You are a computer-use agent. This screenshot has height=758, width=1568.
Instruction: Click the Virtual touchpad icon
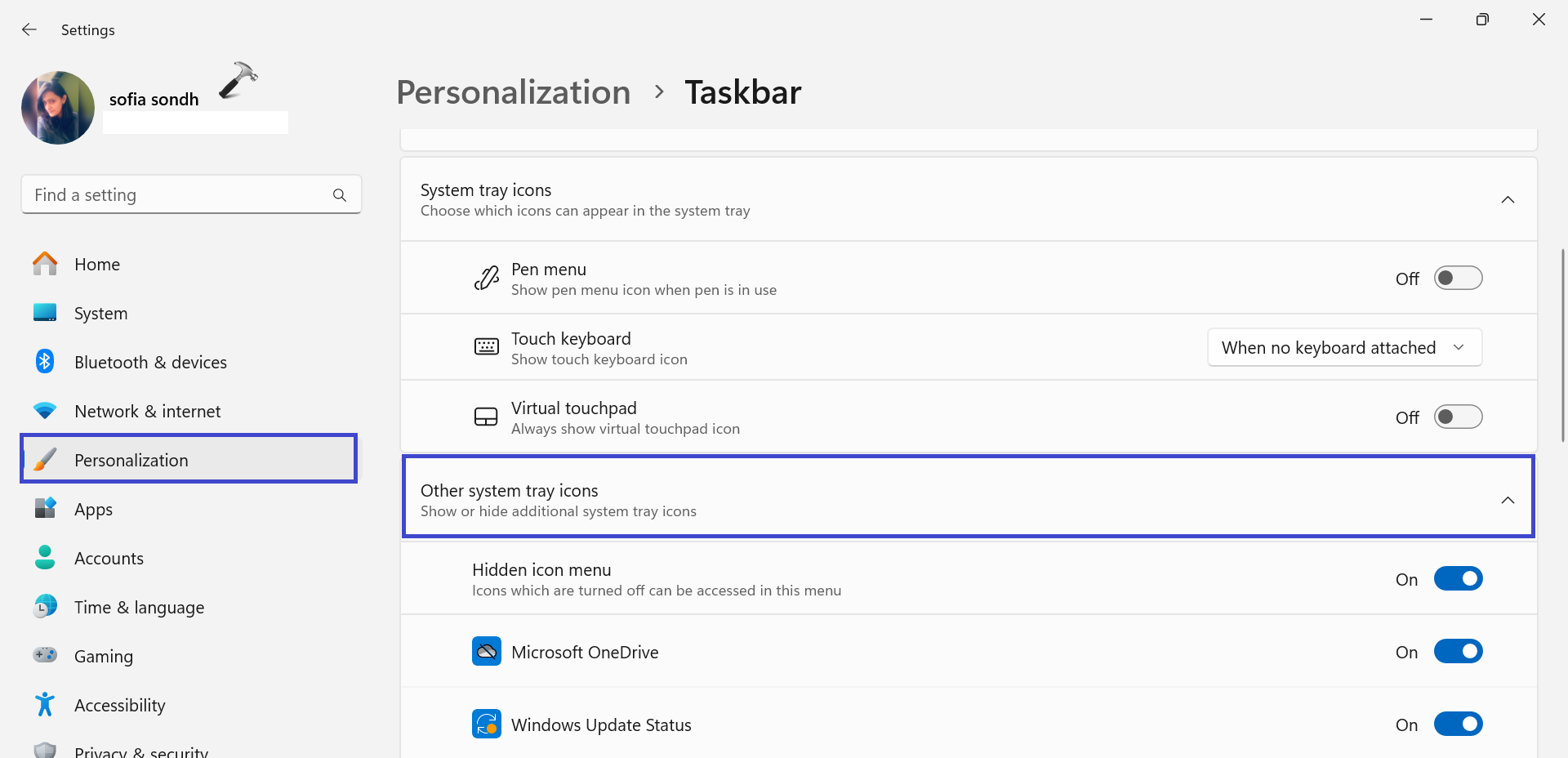pyautogui.click(x=487, y=417)
